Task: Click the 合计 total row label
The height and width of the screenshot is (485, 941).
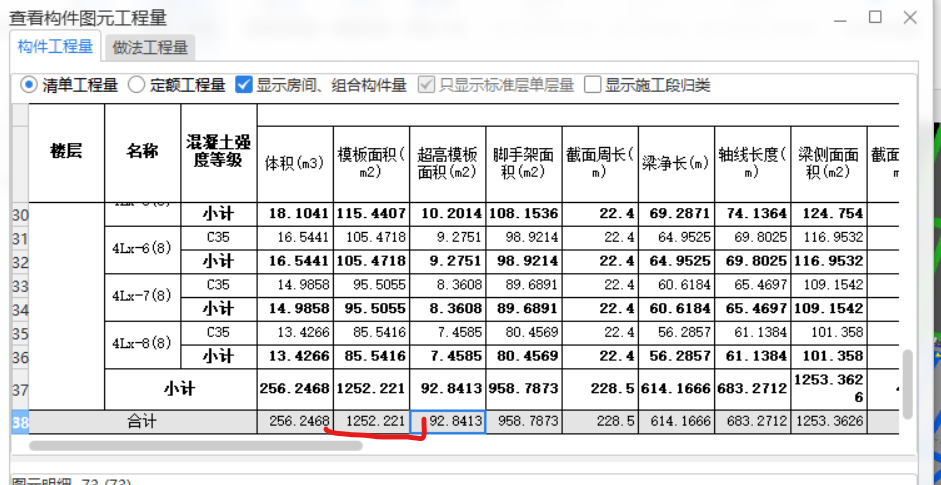Action: point(143,423)
